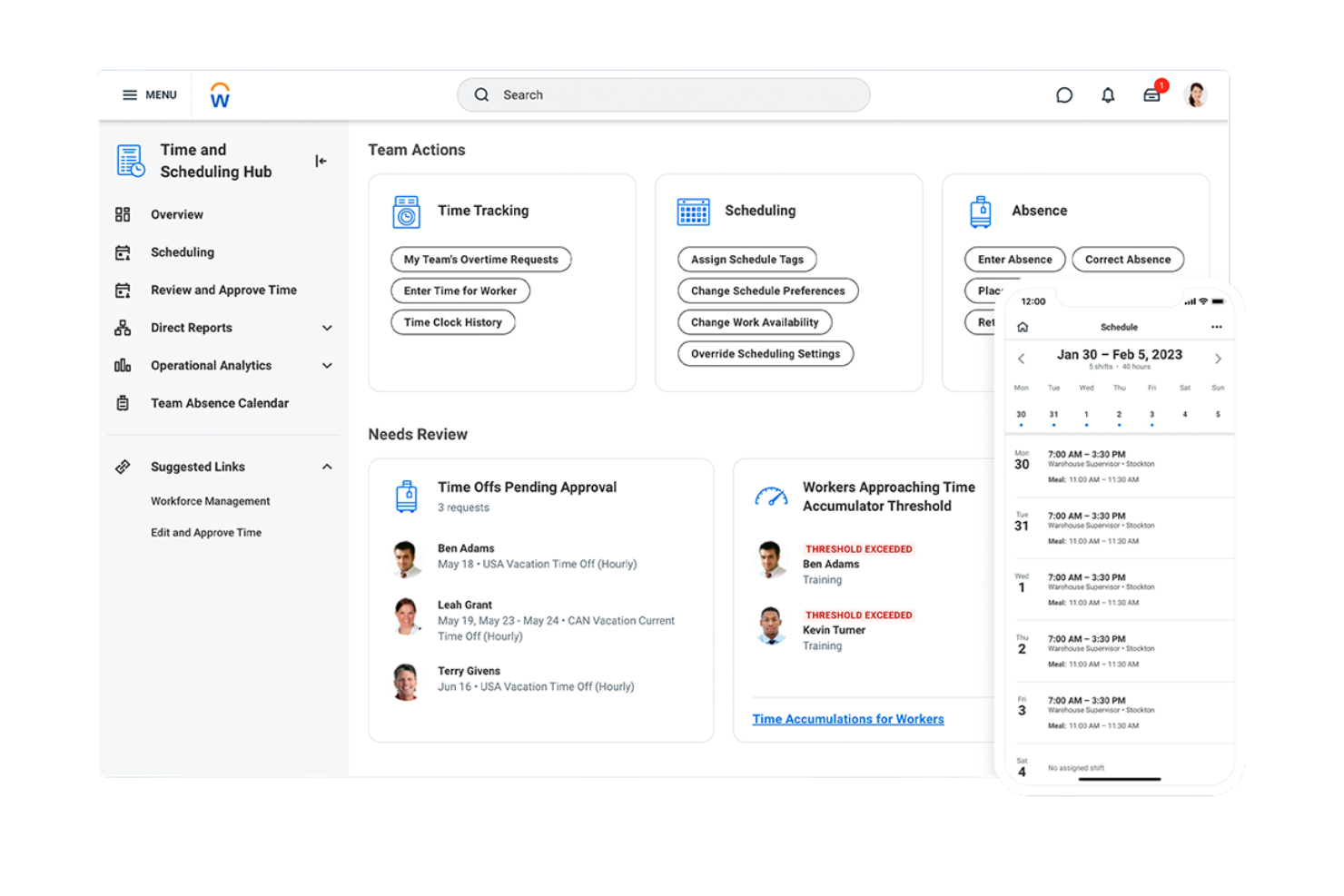
Task: Click the Absence suitcase icon
Action: pos(981,210)
